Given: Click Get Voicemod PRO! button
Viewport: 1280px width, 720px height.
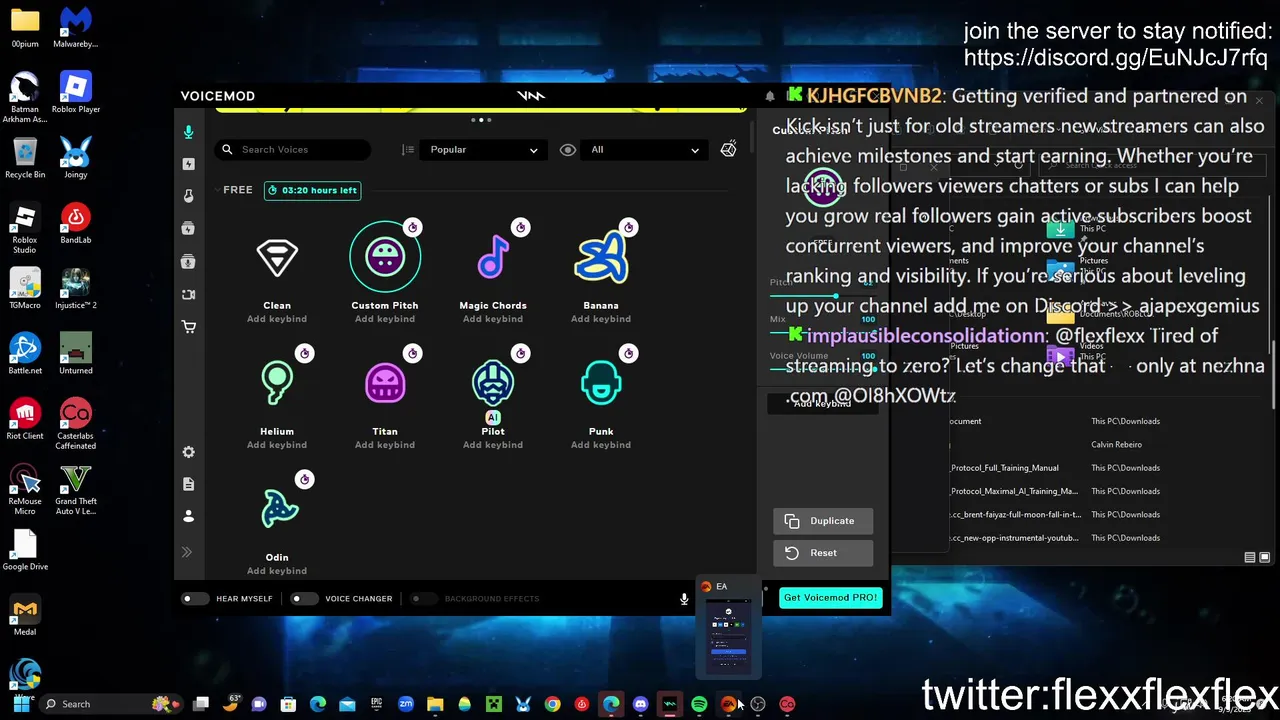Looking at the screenshot, I should pos(831,598).
